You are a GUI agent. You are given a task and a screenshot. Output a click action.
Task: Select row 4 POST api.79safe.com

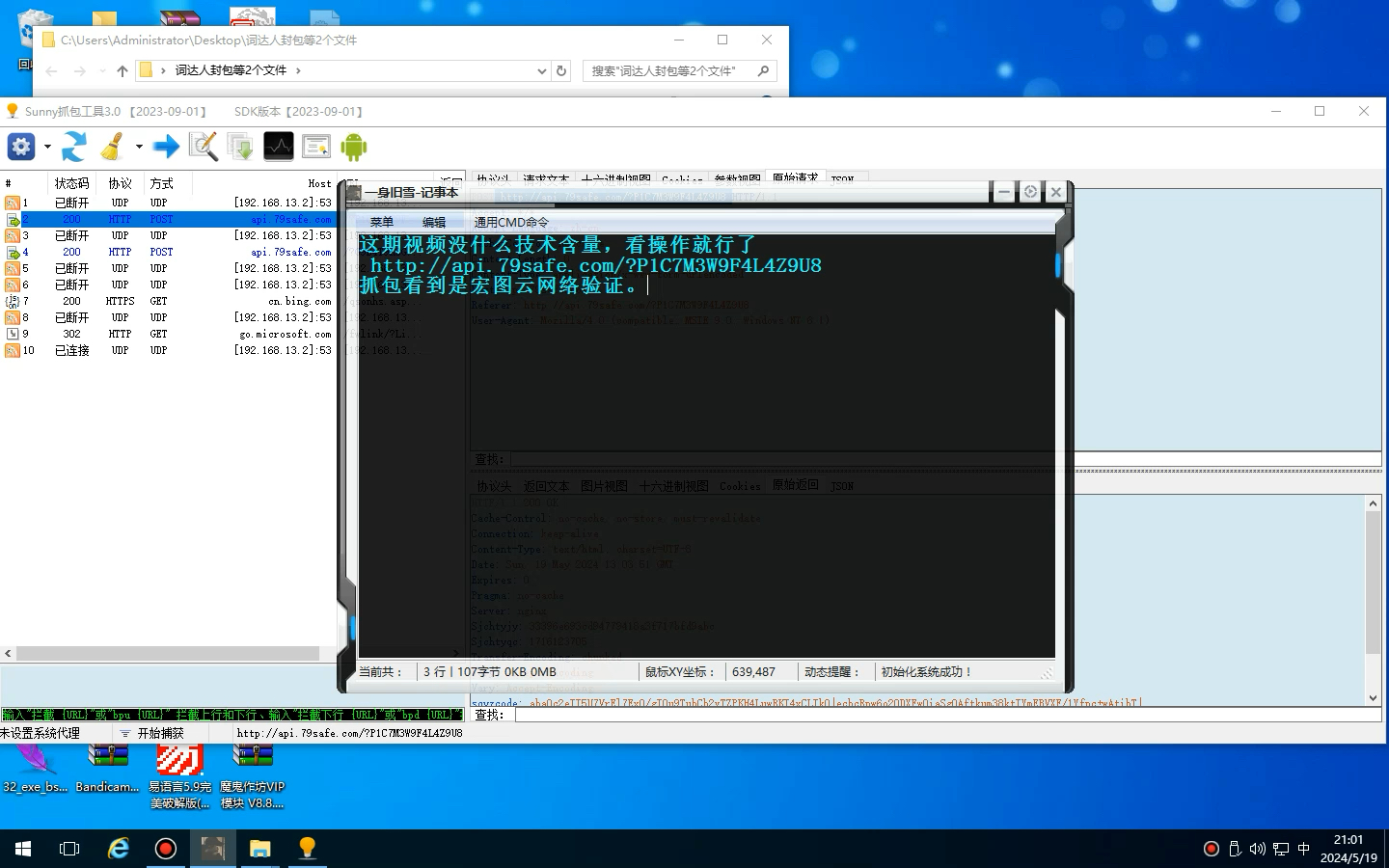[168, 252]
